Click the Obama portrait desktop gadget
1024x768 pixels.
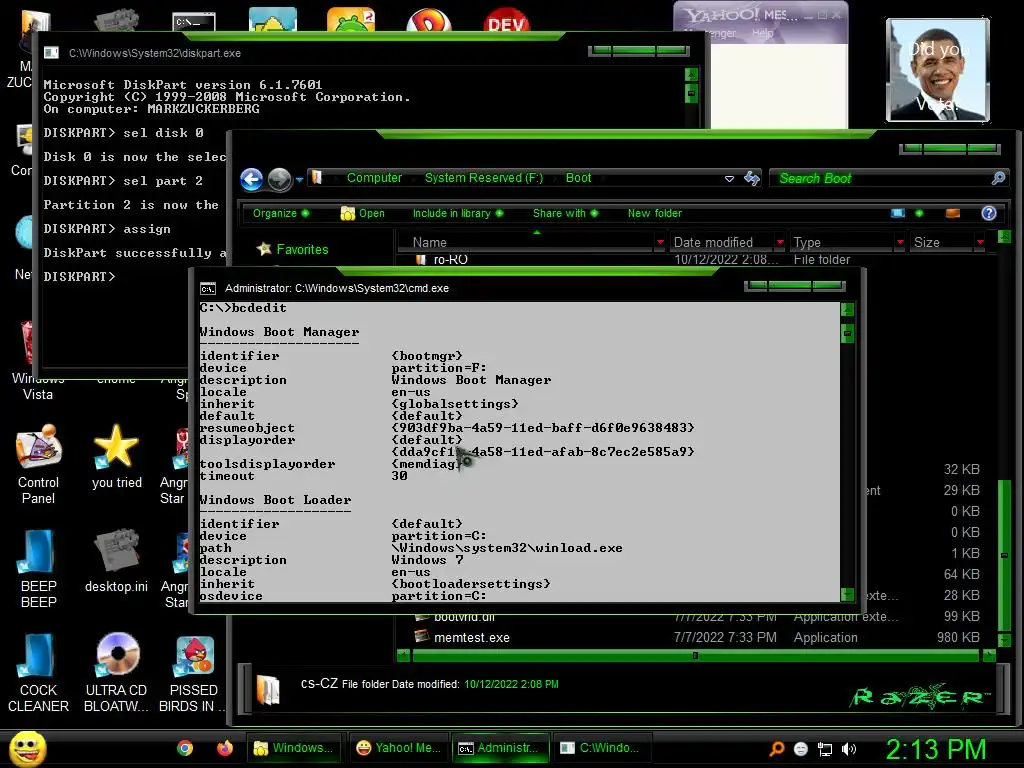938,70
